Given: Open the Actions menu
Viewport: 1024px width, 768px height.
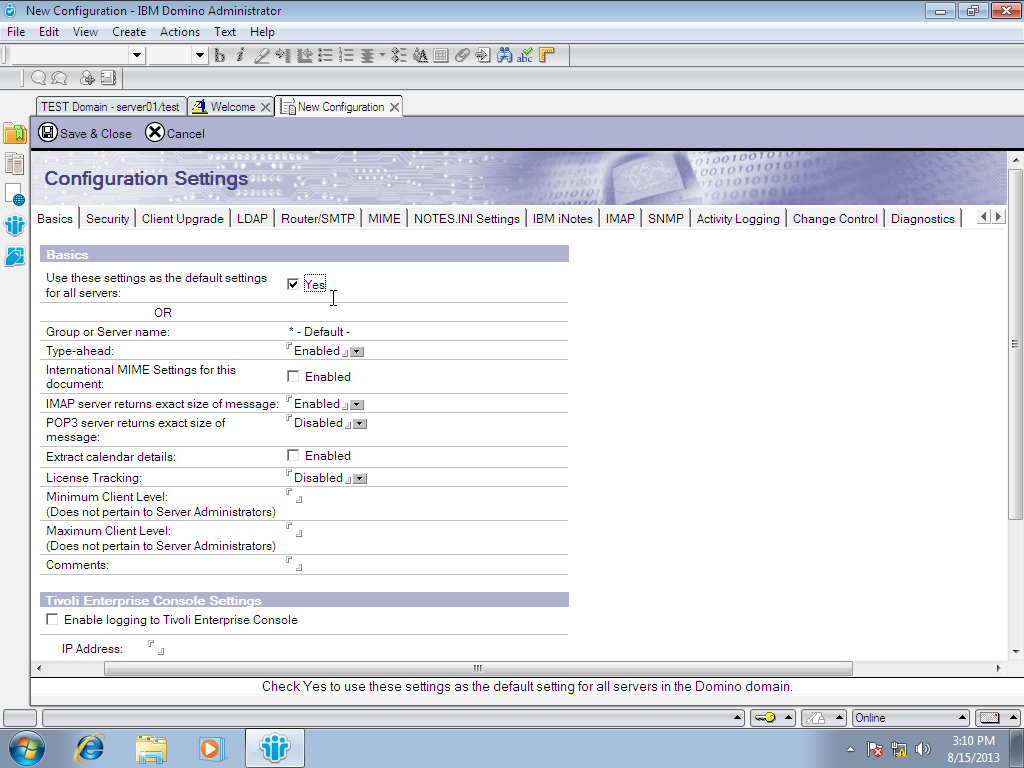Looking at the screenshot, I should (180, 32).
